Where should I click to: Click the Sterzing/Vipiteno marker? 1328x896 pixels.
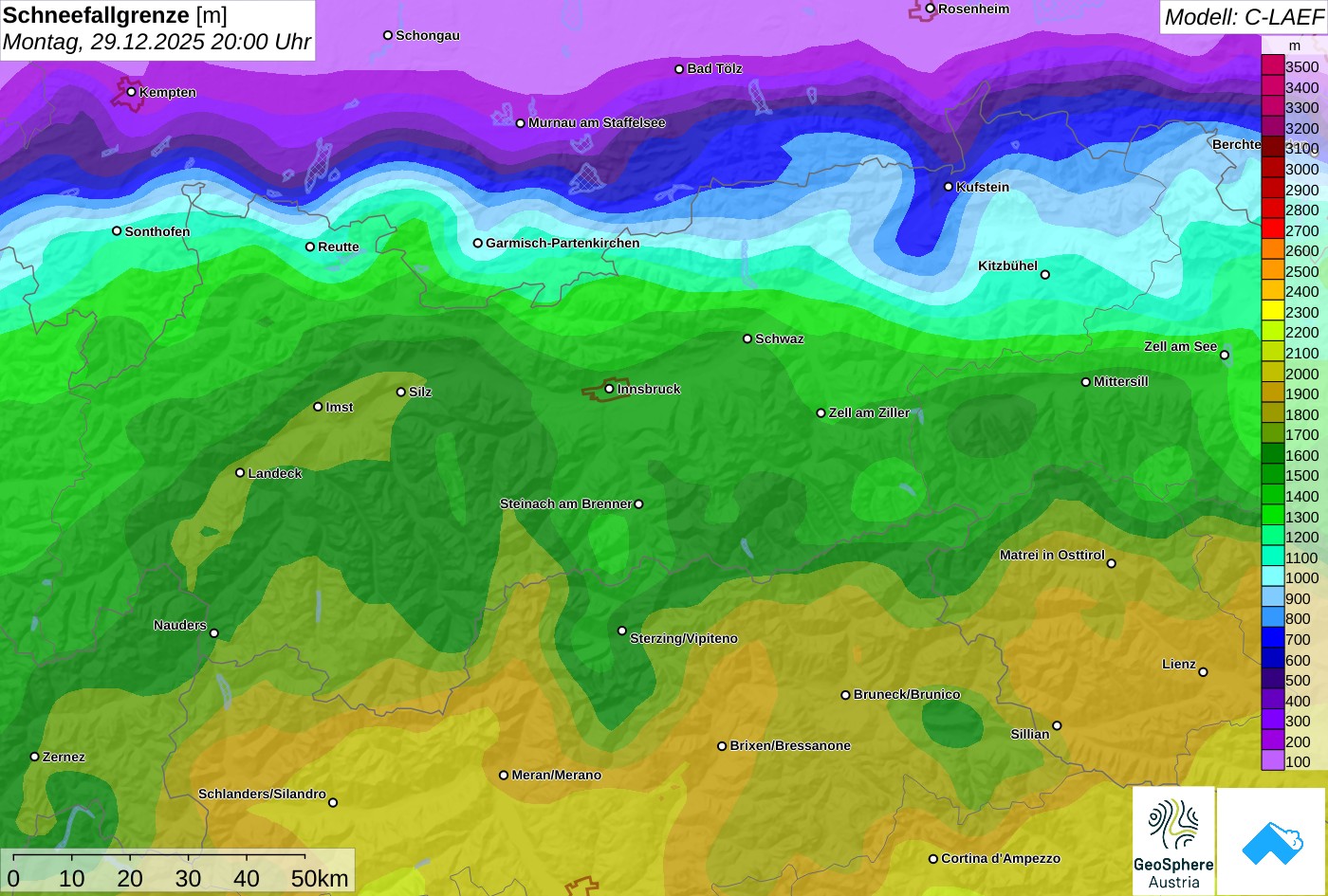pos(622,631)
